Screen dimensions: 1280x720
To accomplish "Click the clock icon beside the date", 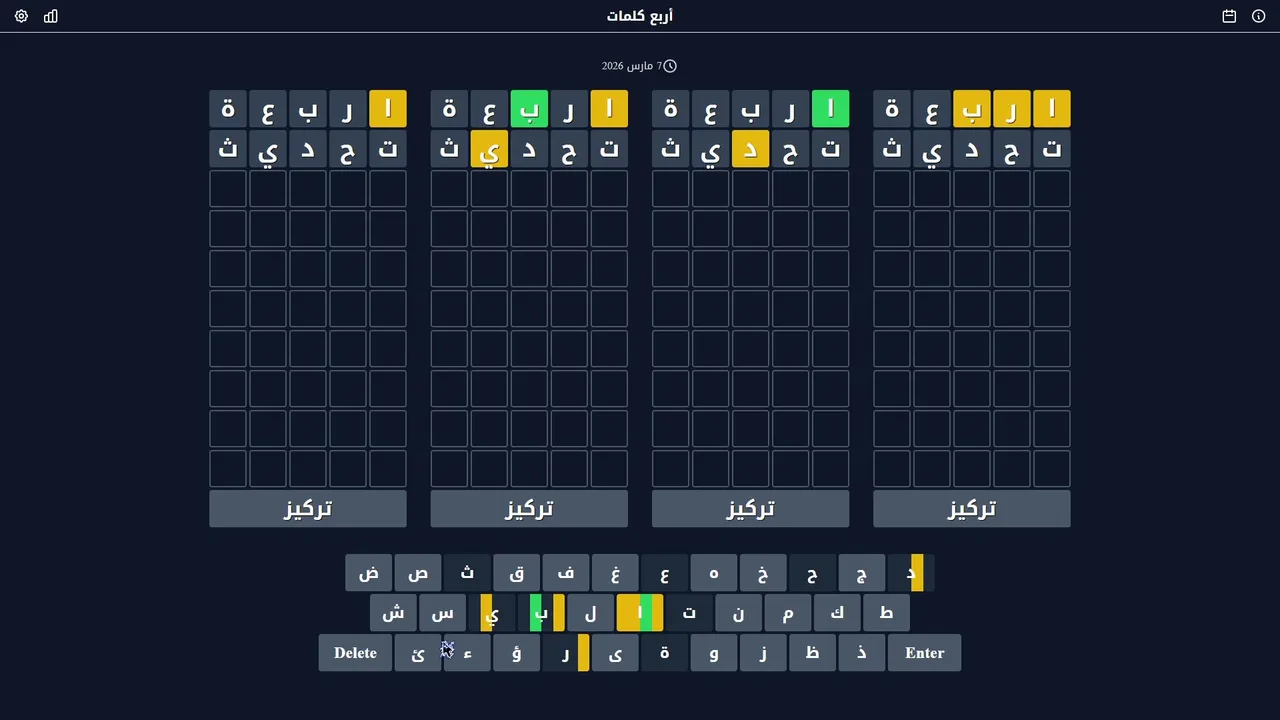I will coord(670,66).
